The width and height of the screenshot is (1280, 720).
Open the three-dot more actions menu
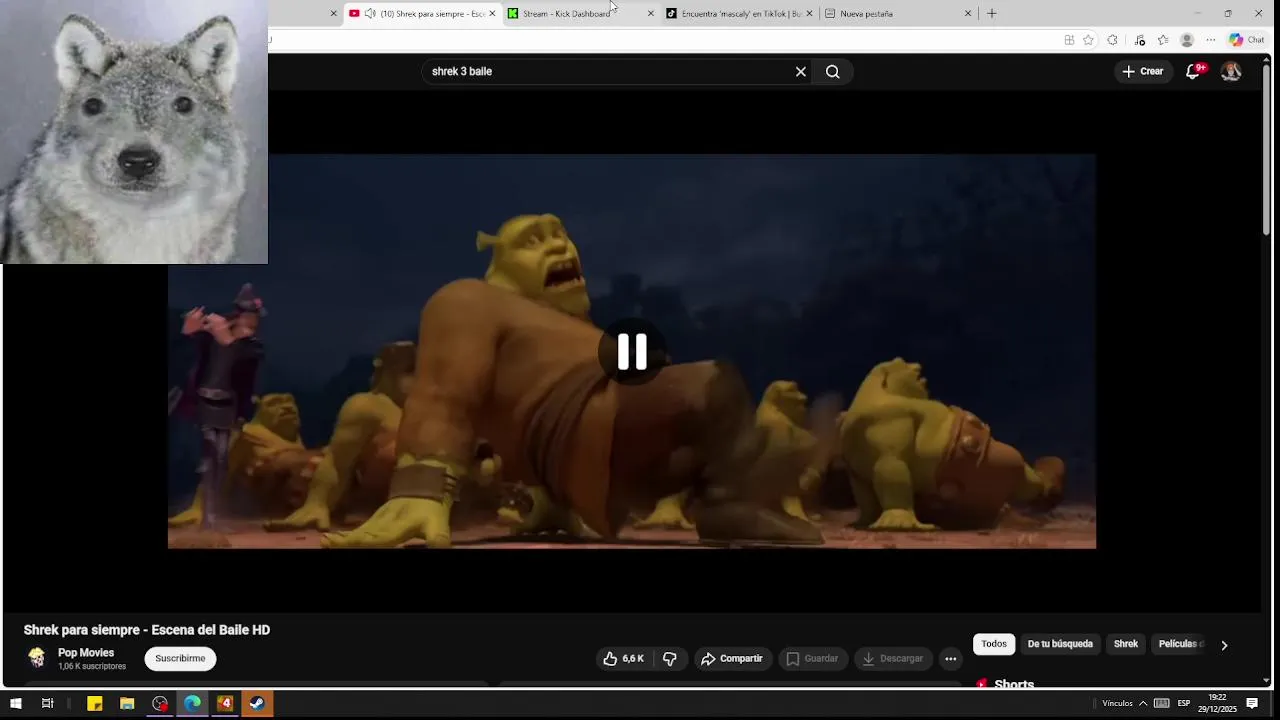click(x=951, y=659)
